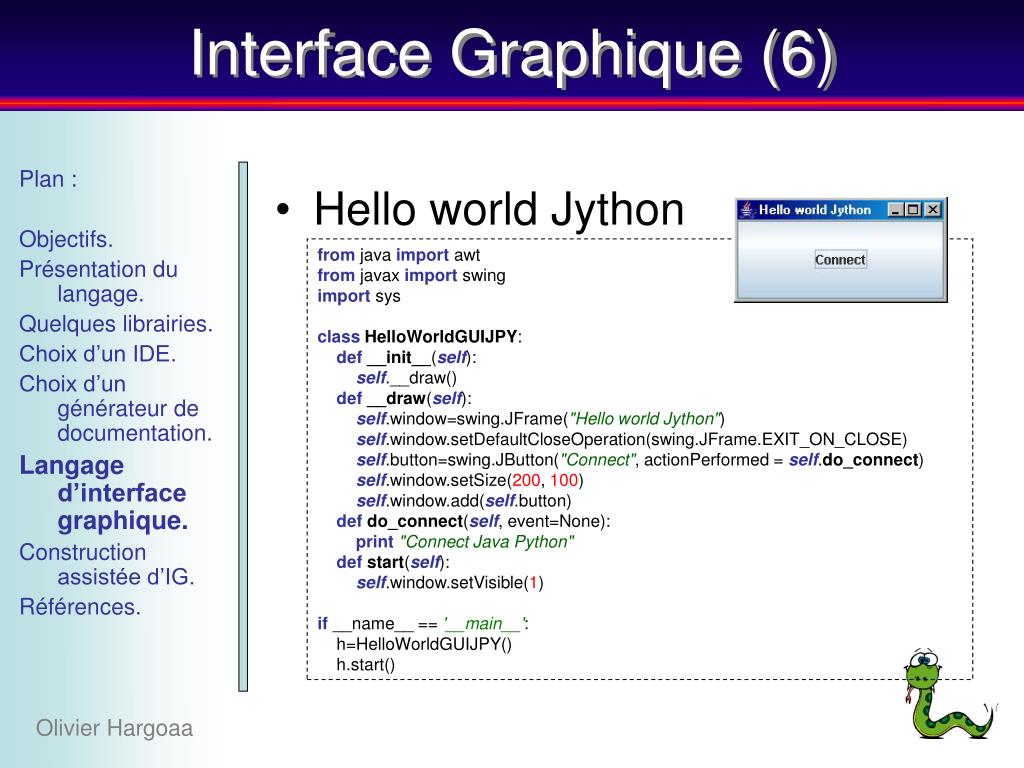Click the 'def start(self):' line
Screen dimensions: 1024x768
pyautogui.click(x=393, y=562)
